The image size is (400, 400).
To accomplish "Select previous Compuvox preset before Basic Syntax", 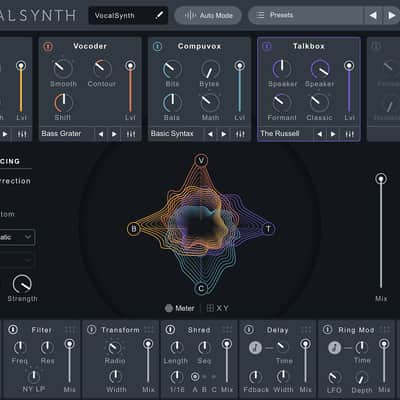I will coord(210,134).
